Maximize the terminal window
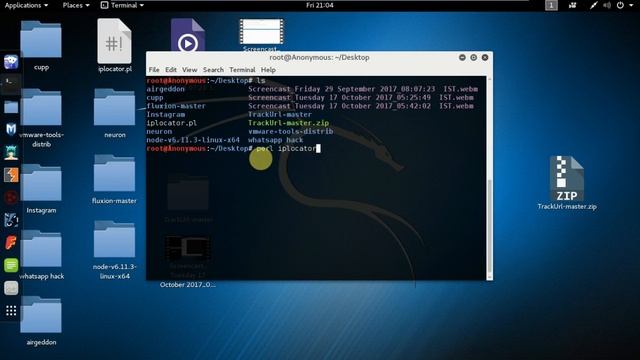 pos(473,58)
